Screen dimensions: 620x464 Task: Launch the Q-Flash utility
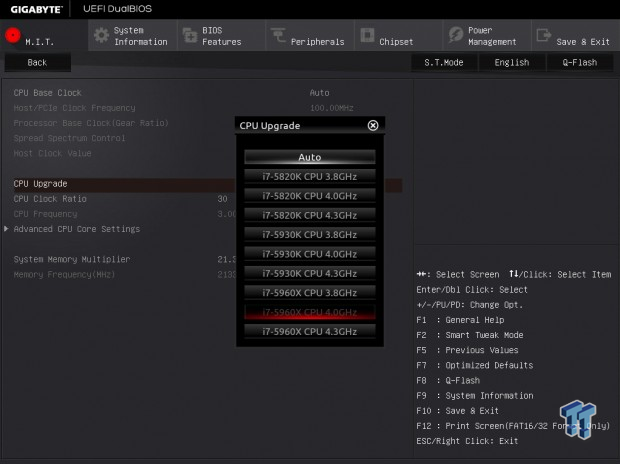[580, 62]
